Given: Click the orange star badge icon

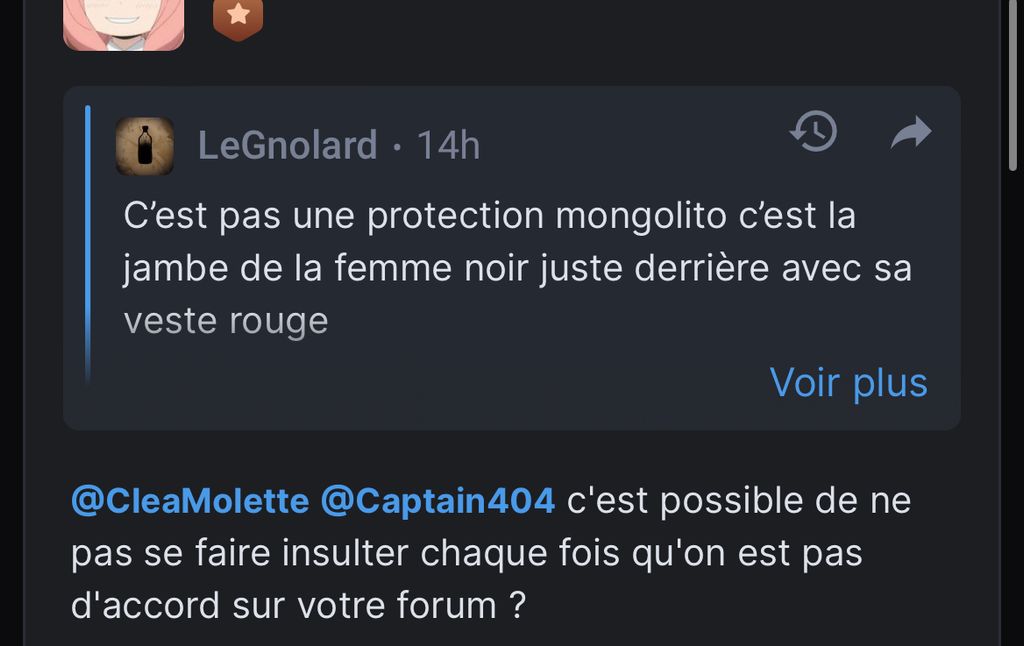Looking at the screenshot, I should pyautogui.click(x=238, y=17).
